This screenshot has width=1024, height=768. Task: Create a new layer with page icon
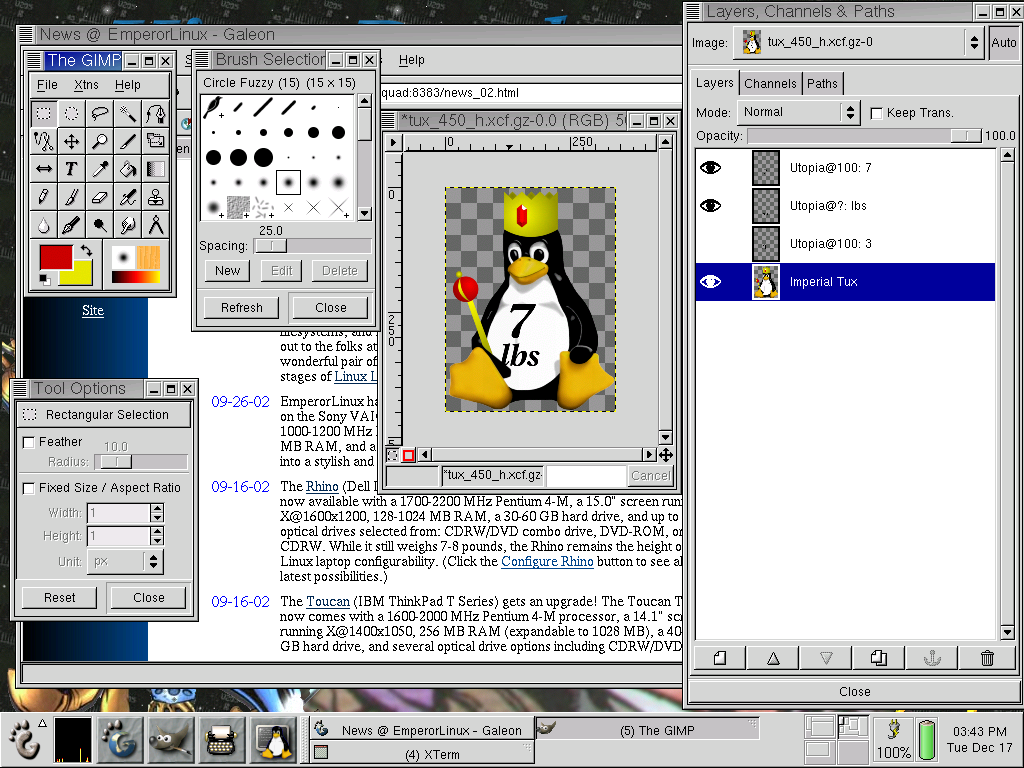(720, 658)
